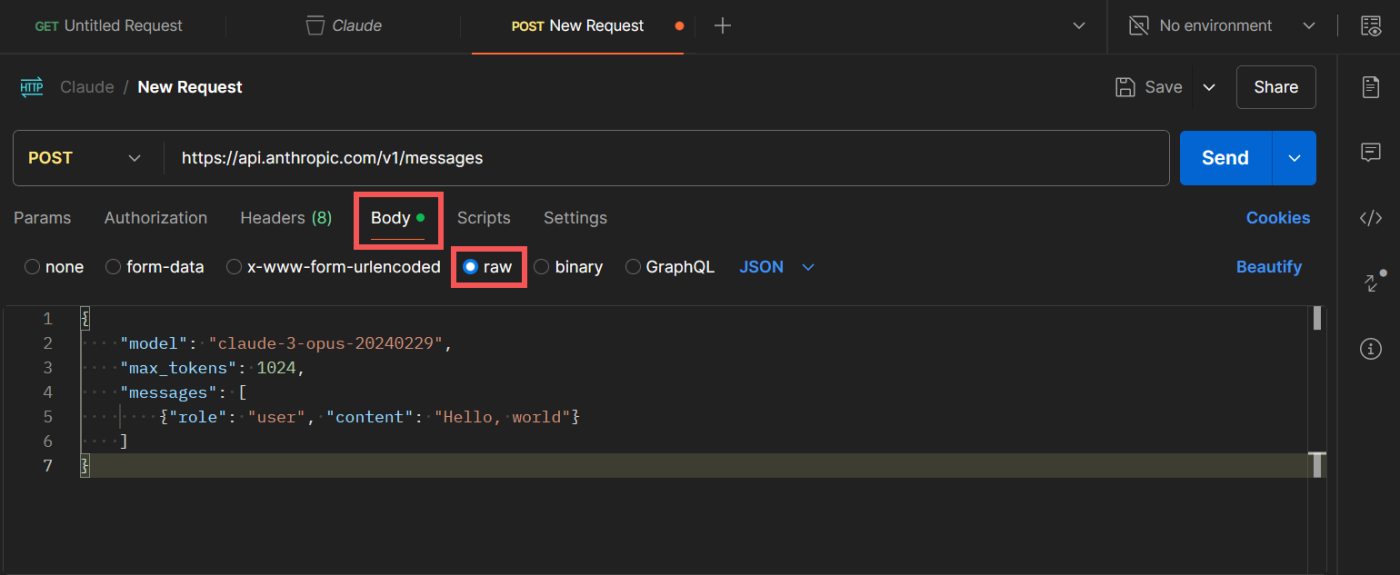The height and width of the screenshot is (575, 1400).
Task: Close New Request tab via orange dot
Action: tap(680, 26)
